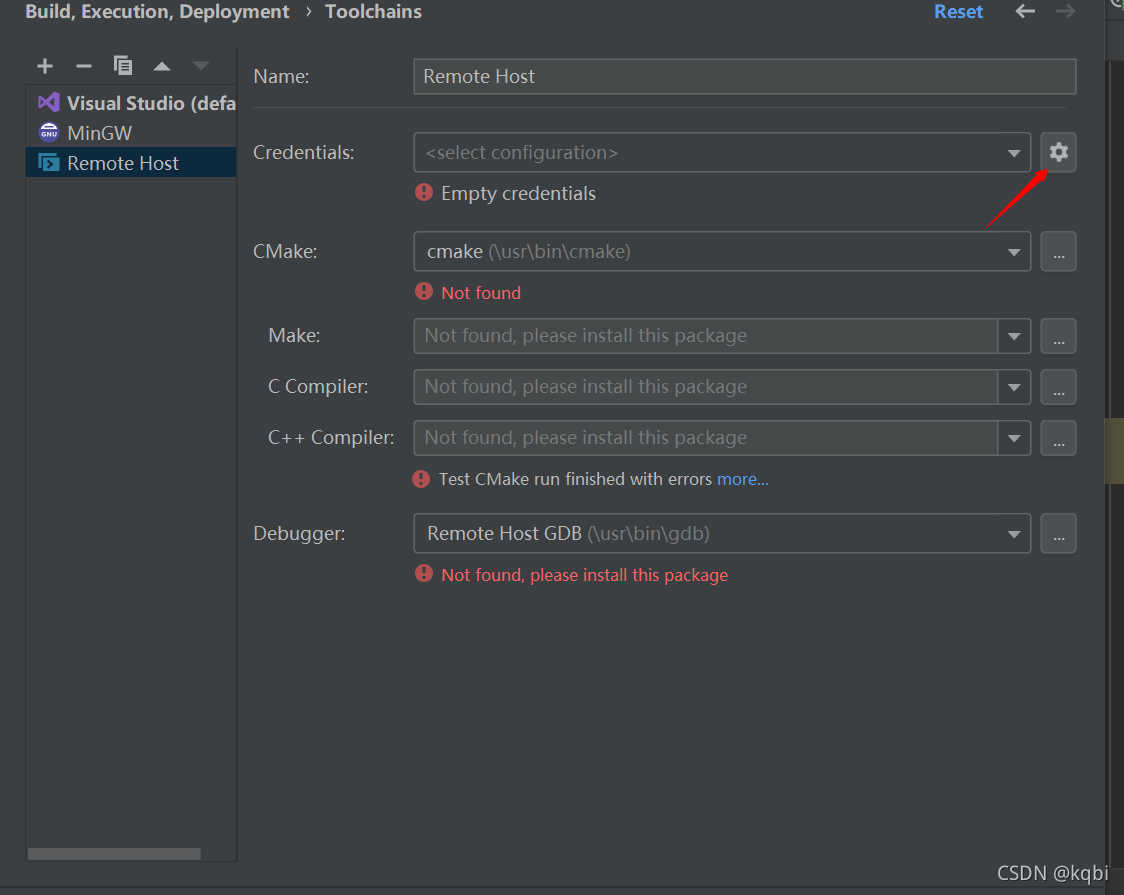Click Debugger 'Not found, please install' message
This screenshot has width=1124, height=895.
(x=584, y=575)
